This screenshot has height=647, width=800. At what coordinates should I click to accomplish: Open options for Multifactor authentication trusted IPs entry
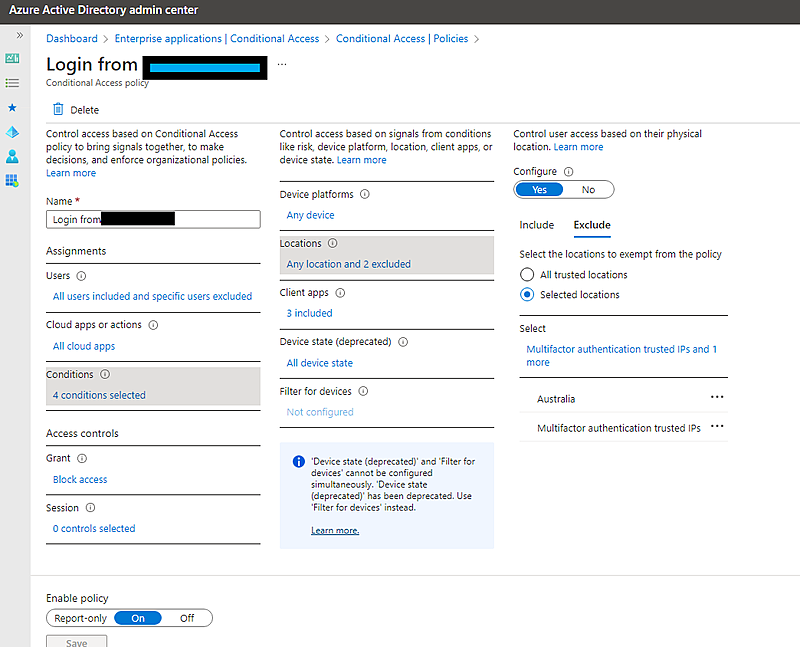tap(717, 426)
